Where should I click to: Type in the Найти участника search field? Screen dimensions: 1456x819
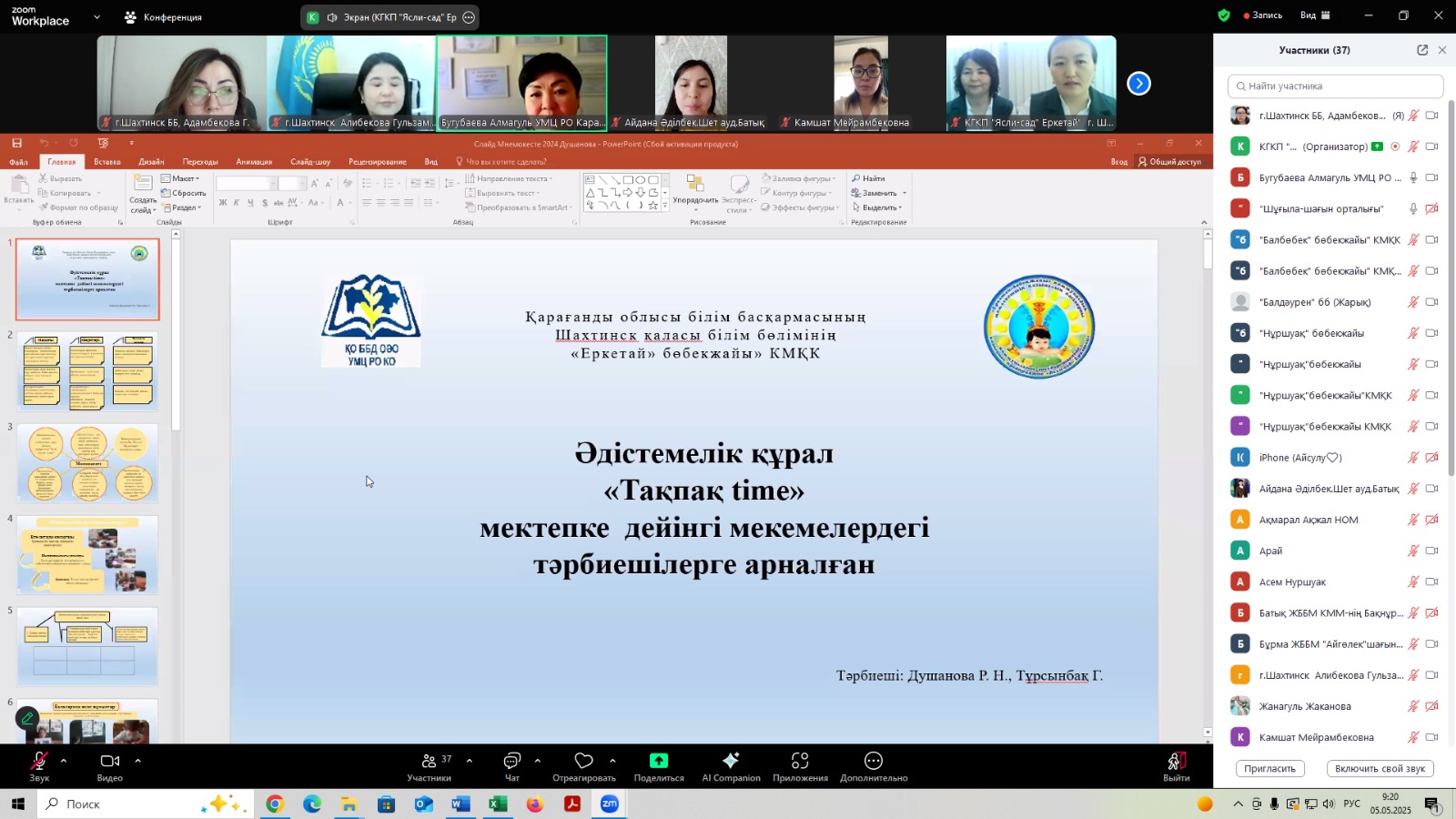click(1335, 86)
